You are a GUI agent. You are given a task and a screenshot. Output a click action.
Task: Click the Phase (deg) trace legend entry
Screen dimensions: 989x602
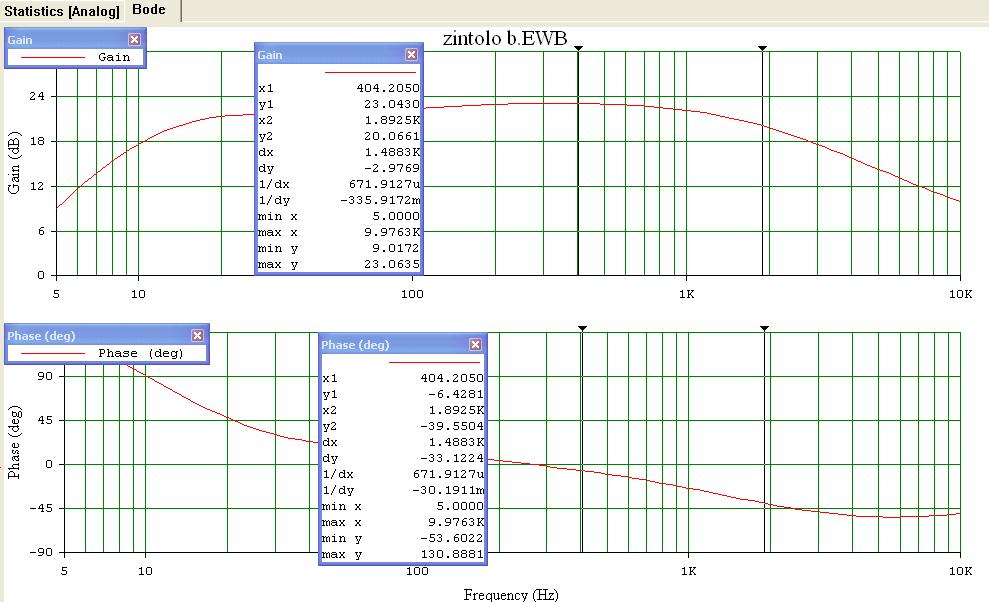point(107,353)
